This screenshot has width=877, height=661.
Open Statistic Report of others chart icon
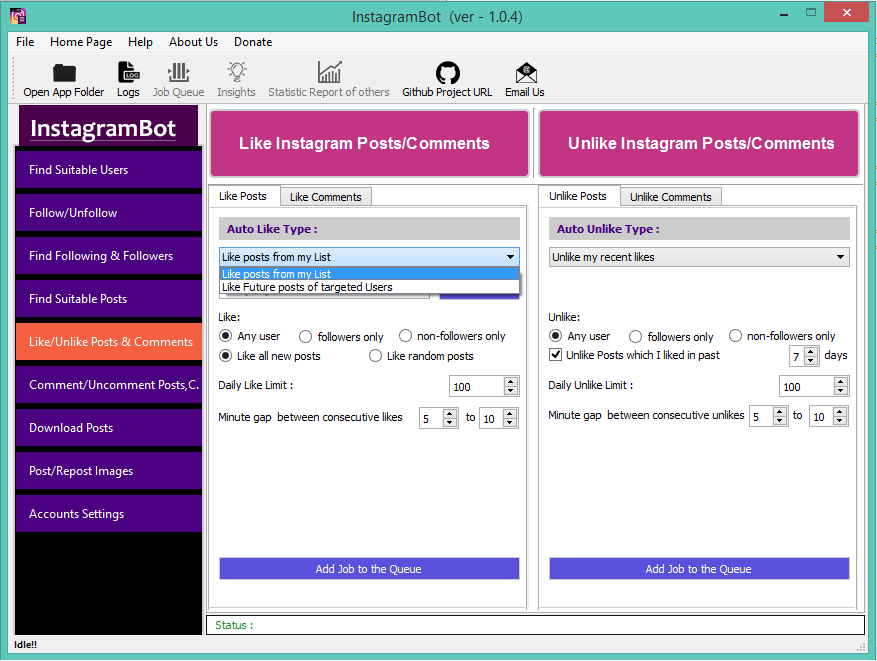(329, 72)
